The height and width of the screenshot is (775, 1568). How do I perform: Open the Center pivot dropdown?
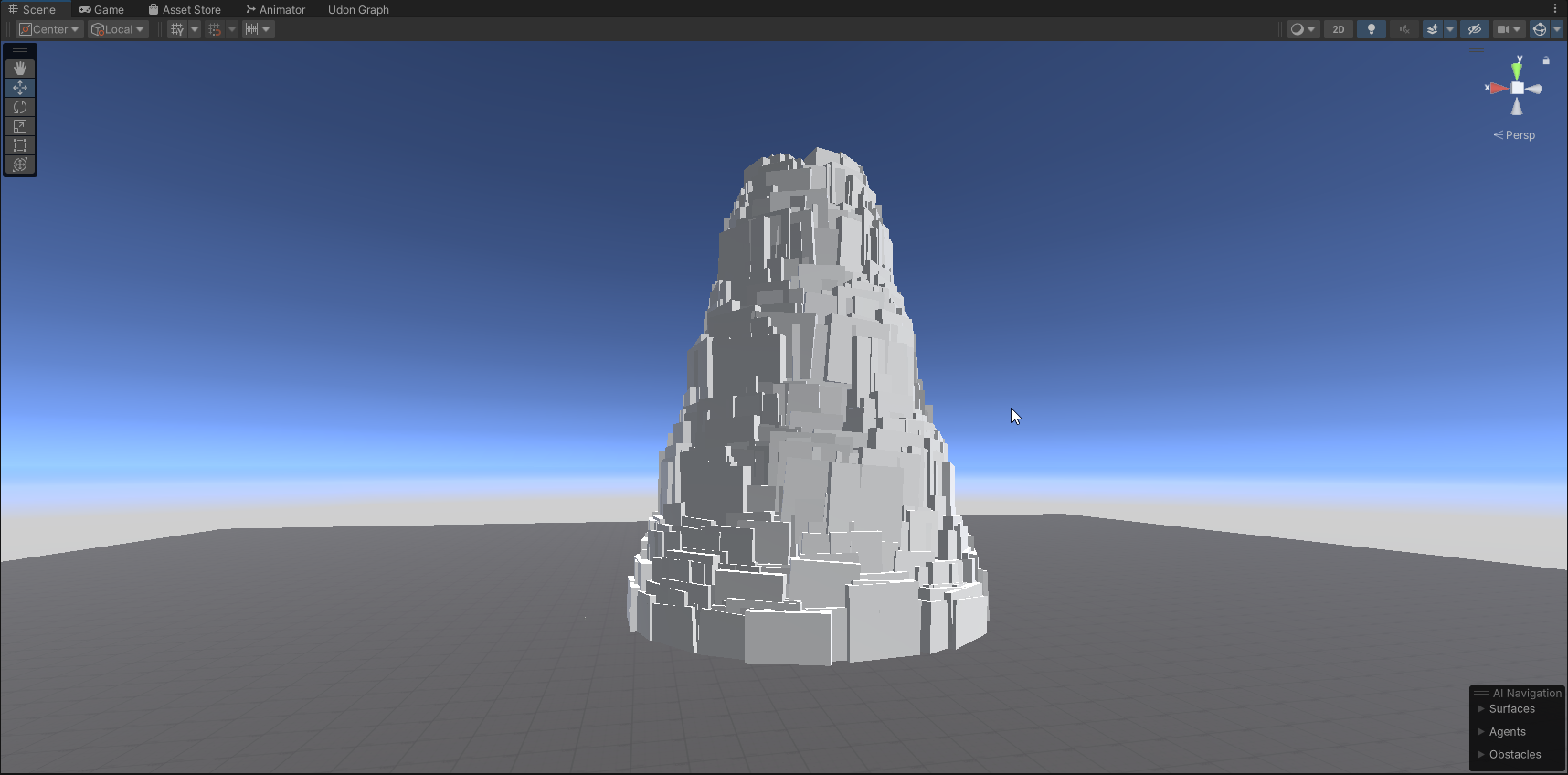(x=50, y=29)
